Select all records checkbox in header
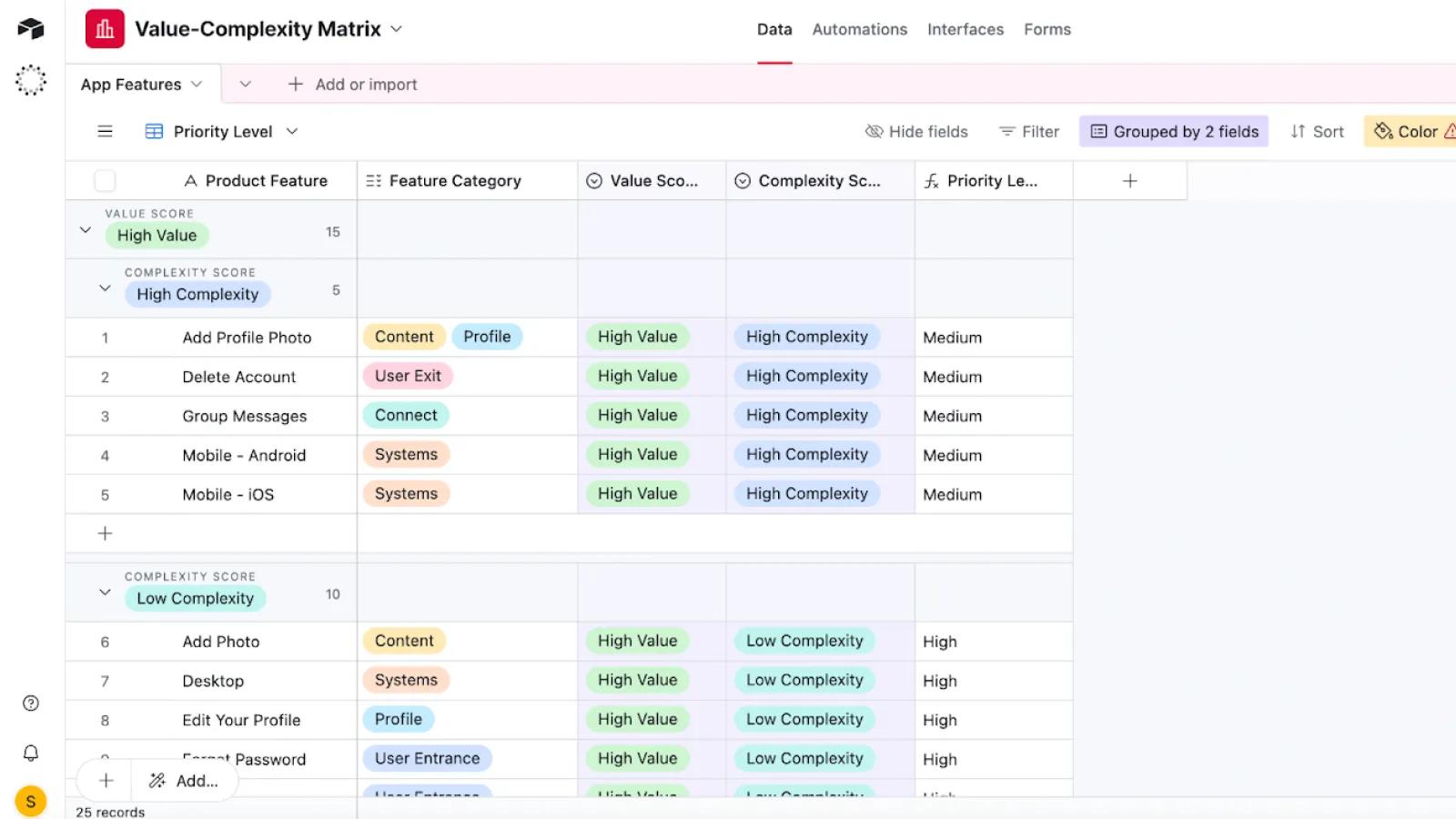Image resolution: width=1456 pixels, height=819 pixels. (x=105, y=180)
